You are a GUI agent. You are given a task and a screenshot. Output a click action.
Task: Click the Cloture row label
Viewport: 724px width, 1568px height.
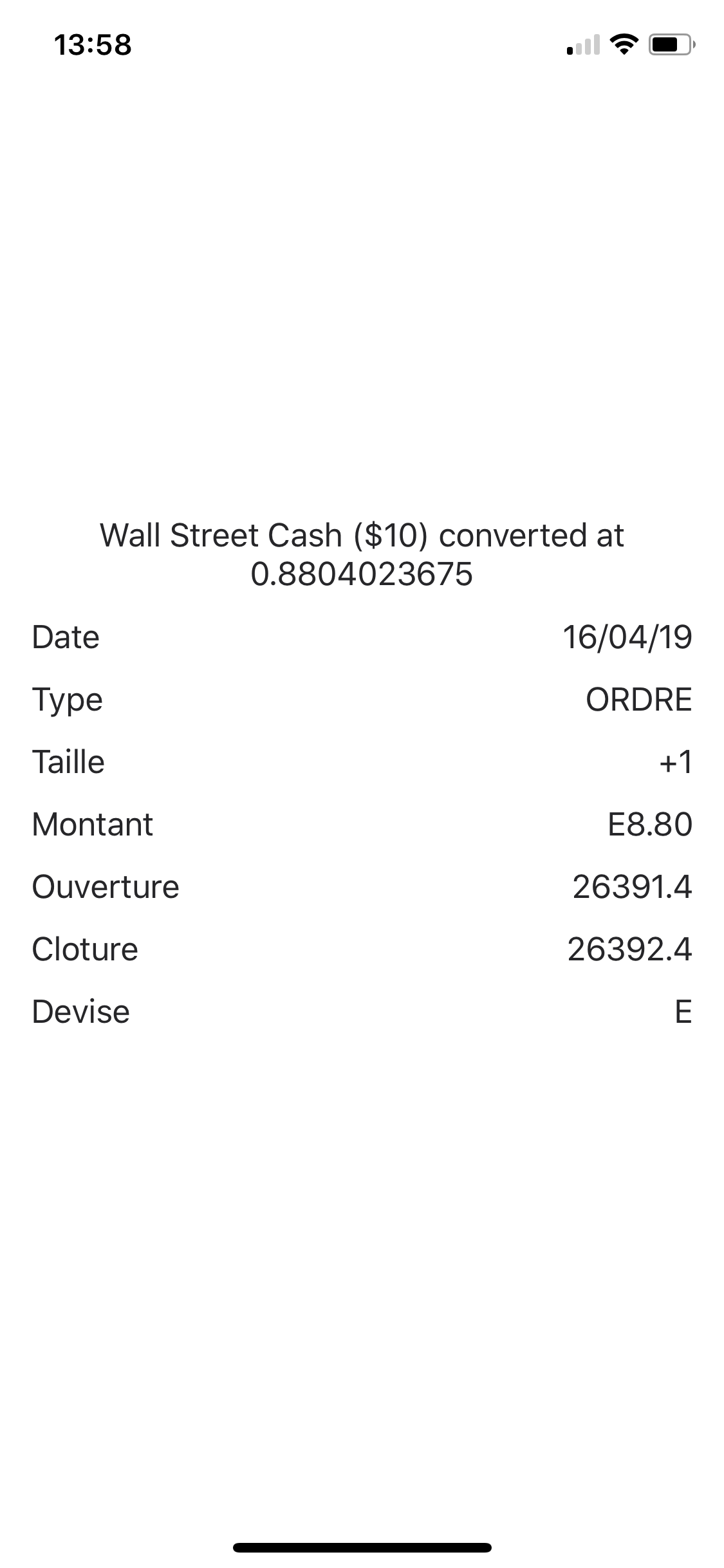[85, 949]
